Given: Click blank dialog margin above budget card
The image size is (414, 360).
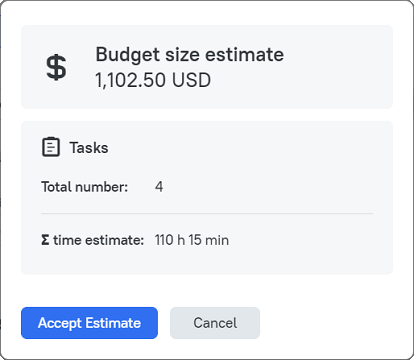Looking at the screenshot, I should 207,13.
